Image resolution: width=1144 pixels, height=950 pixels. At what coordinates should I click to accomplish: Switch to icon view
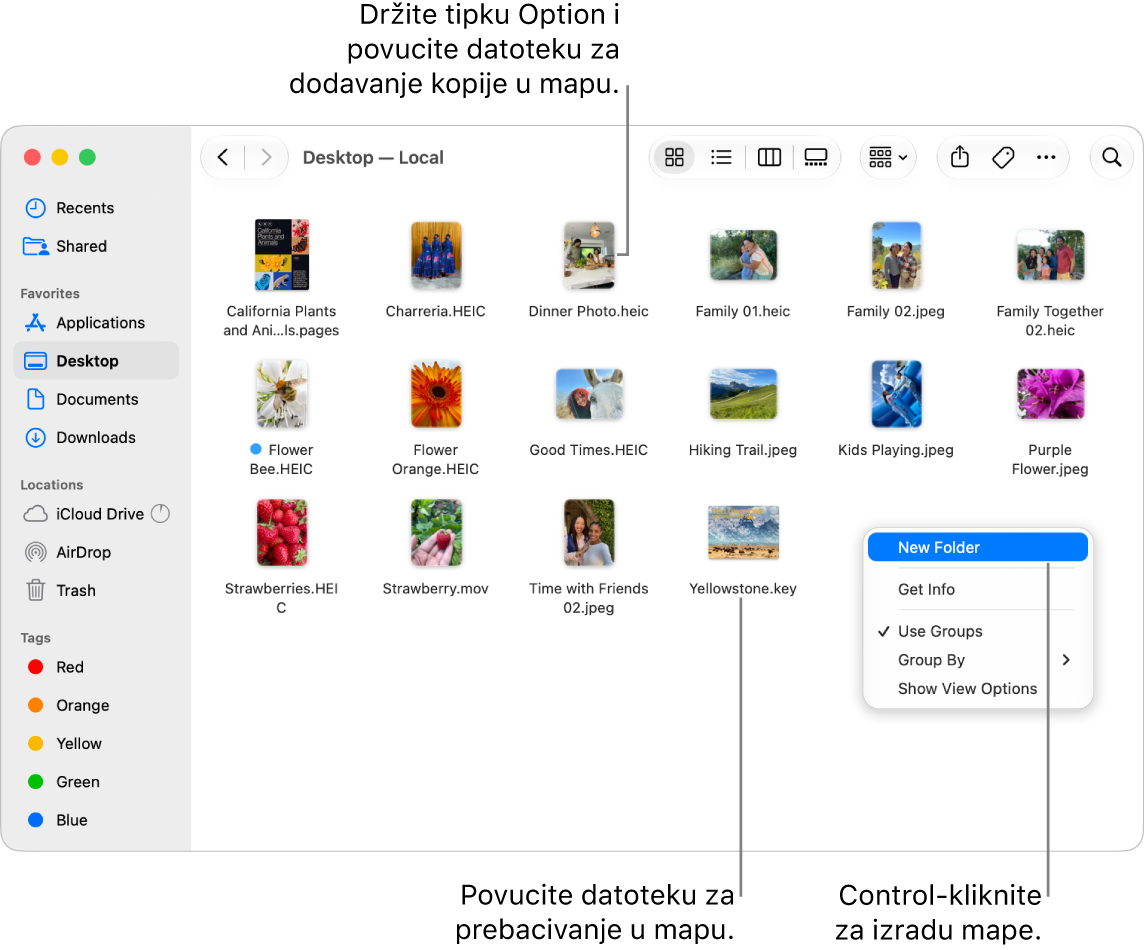point(674,157)
